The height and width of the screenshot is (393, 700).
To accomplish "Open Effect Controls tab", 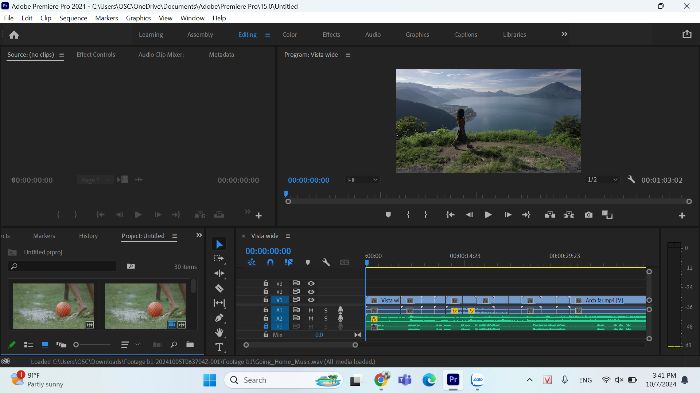I will [x=96, y=54].
